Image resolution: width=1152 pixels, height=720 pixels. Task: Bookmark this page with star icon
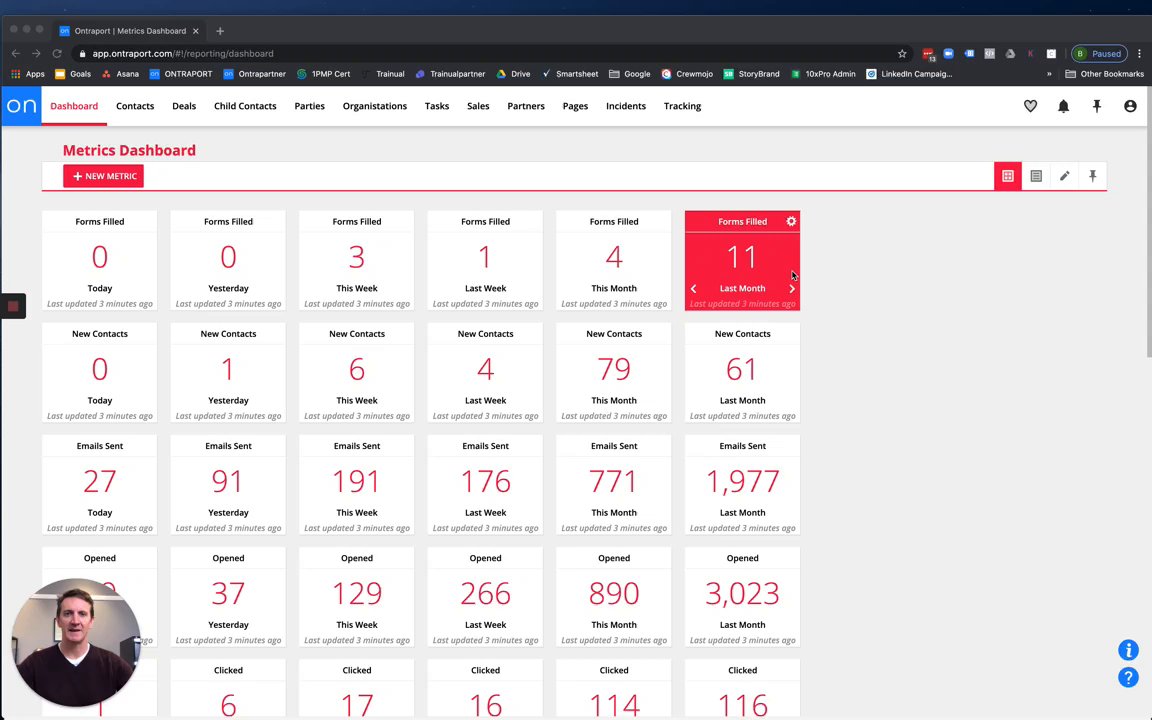[x=901, y=54]
